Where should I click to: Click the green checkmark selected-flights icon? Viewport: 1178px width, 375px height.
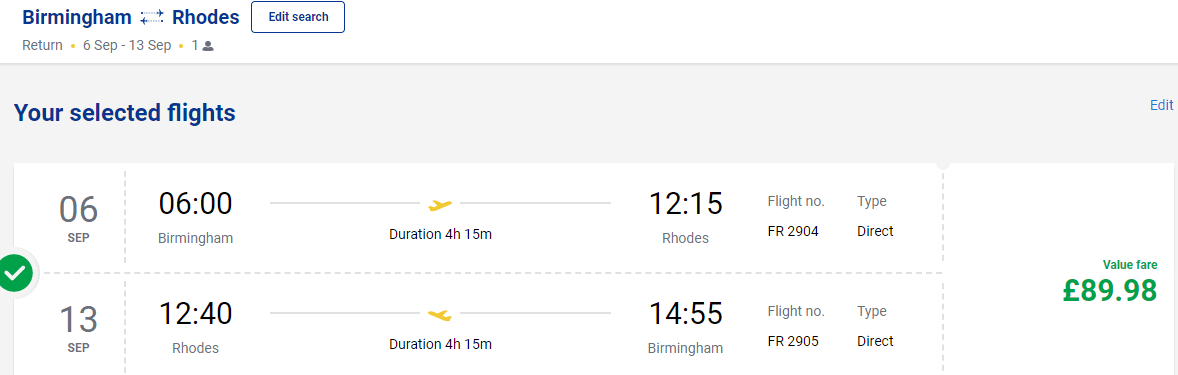pos(15,274)
